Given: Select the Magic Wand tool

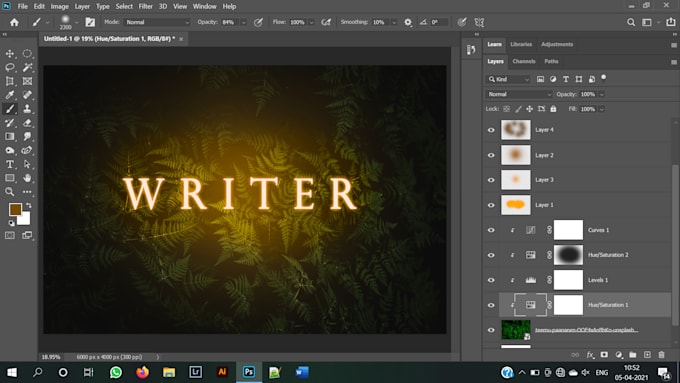Looking at the screenshot, I should 27,67.
